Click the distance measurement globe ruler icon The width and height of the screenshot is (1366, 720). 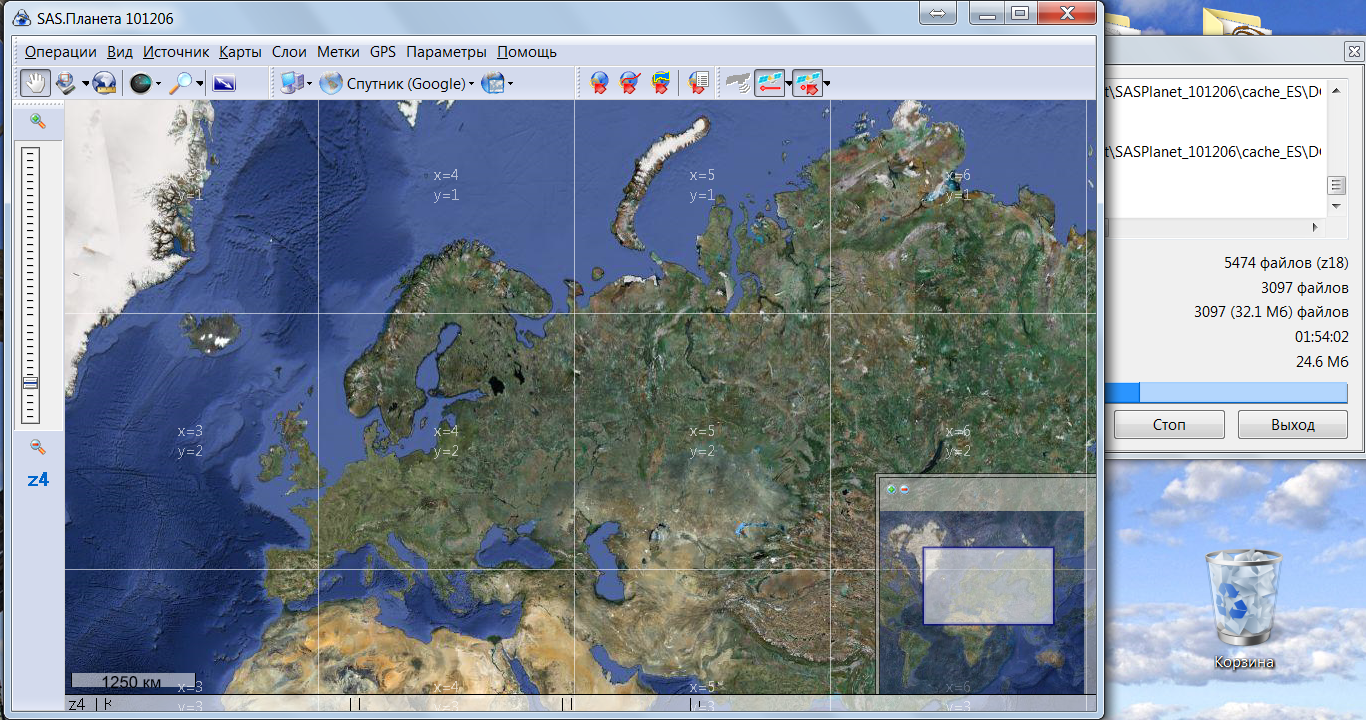pos(104,84)
